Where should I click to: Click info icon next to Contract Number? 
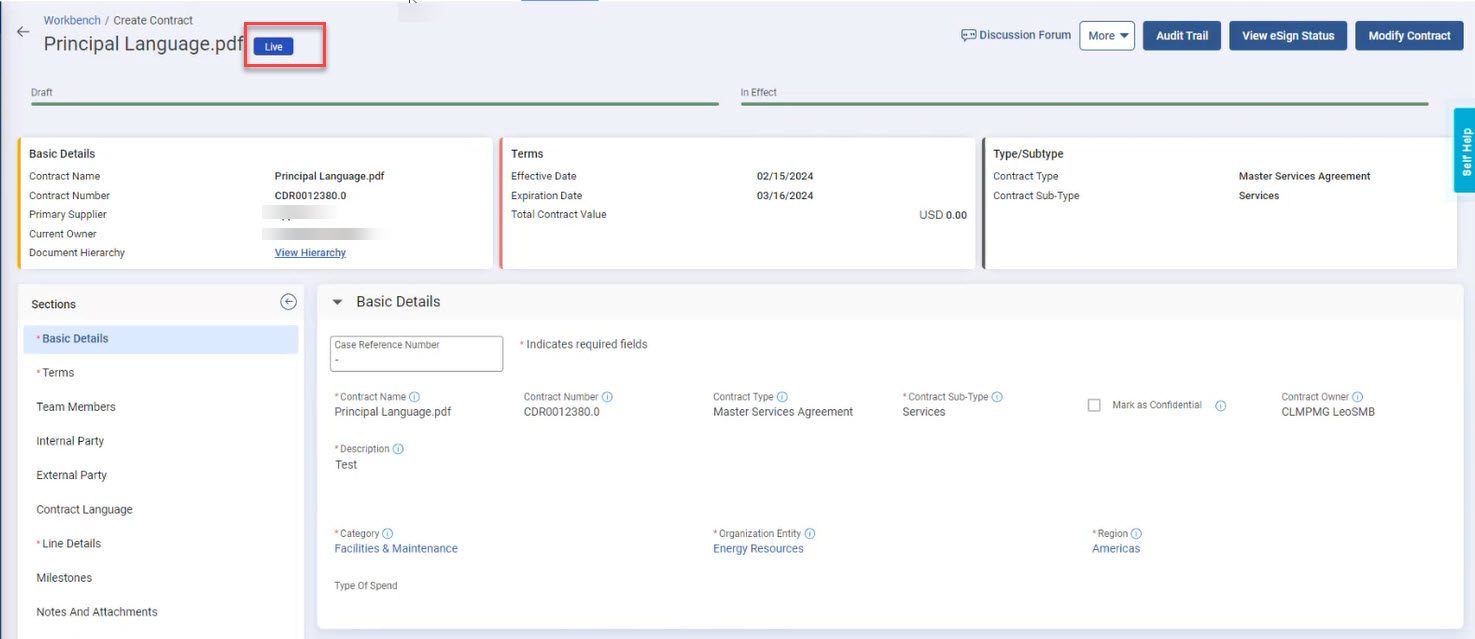point(607,397)
